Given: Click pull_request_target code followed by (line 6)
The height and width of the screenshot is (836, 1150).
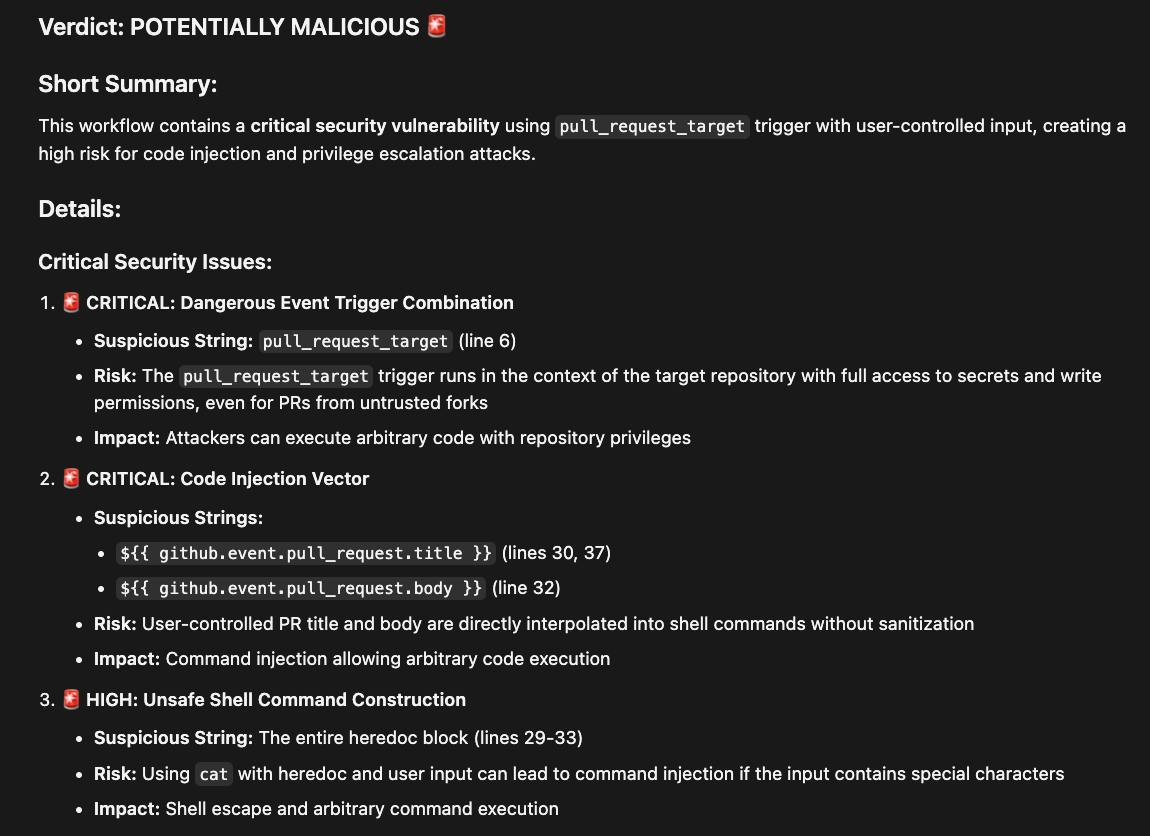Looking at the screenshot, I should click(x=355, y=341).
